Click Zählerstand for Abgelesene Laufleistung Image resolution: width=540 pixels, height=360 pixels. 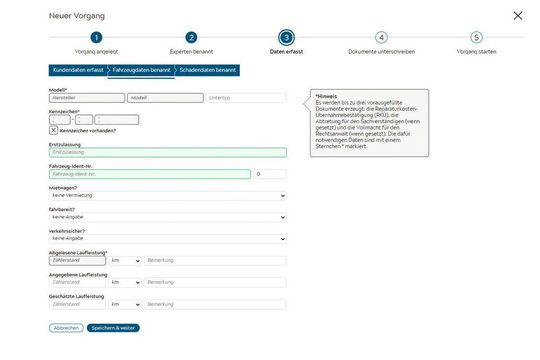tap(77, 260)
